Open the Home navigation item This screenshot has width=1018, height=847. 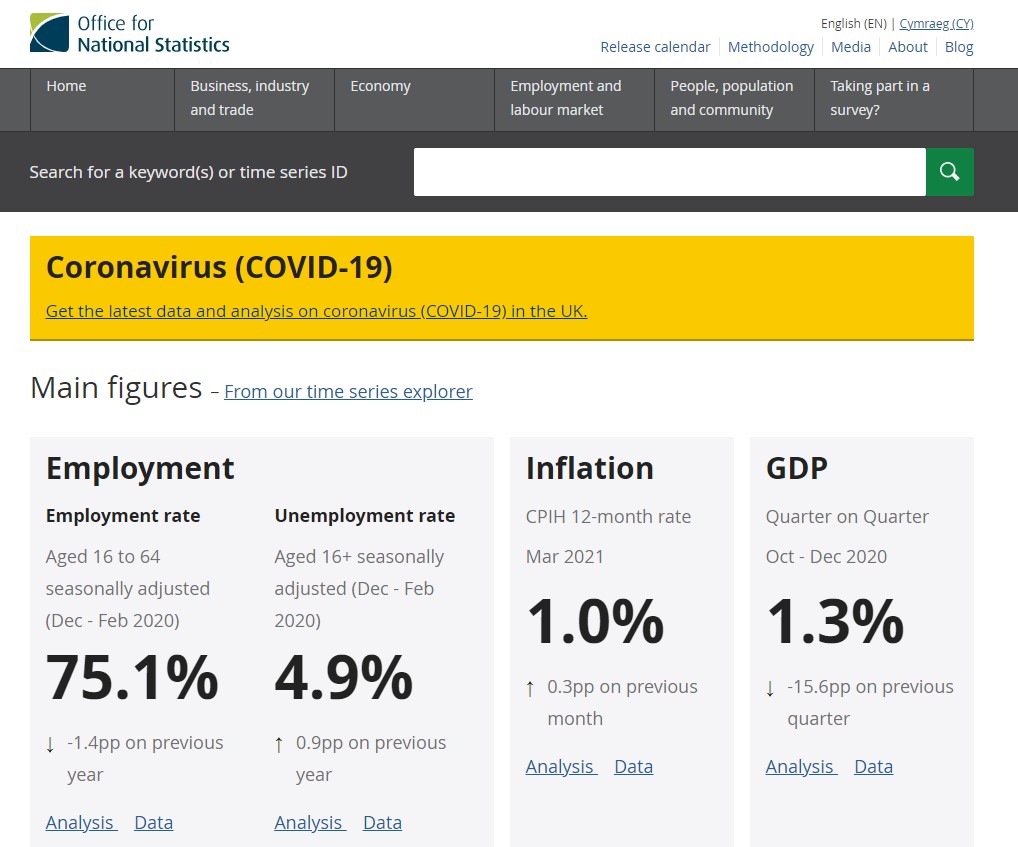67,86
